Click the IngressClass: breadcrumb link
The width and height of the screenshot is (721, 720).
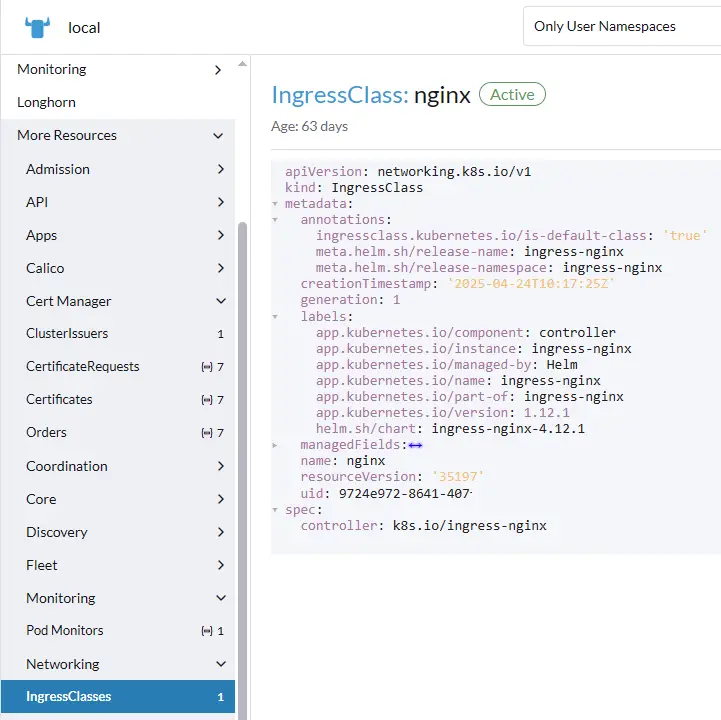pos(340,96)
